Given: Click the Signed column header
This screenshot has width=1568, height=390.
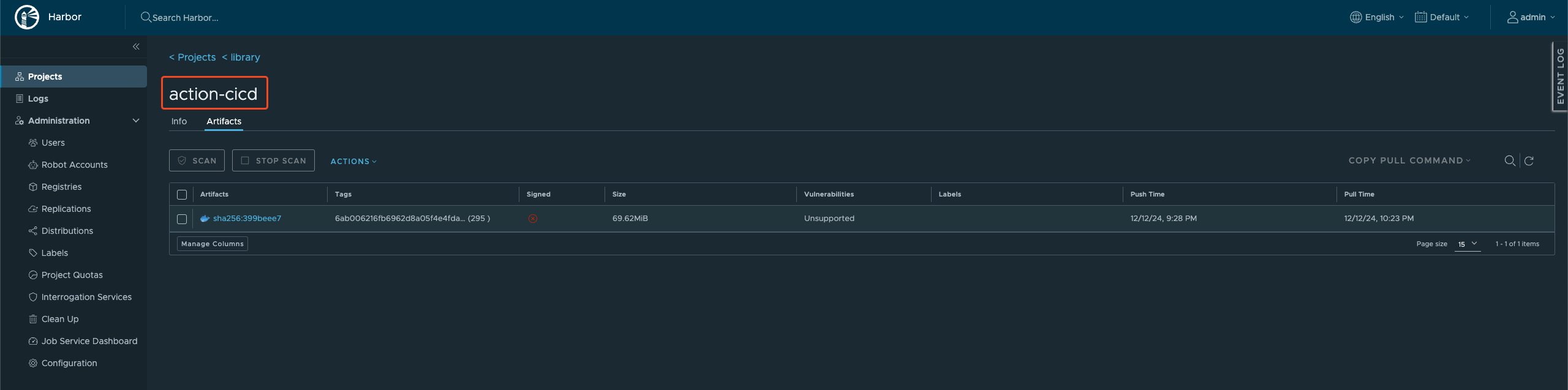Looking at the screenshot, I should tap(538, 194).
